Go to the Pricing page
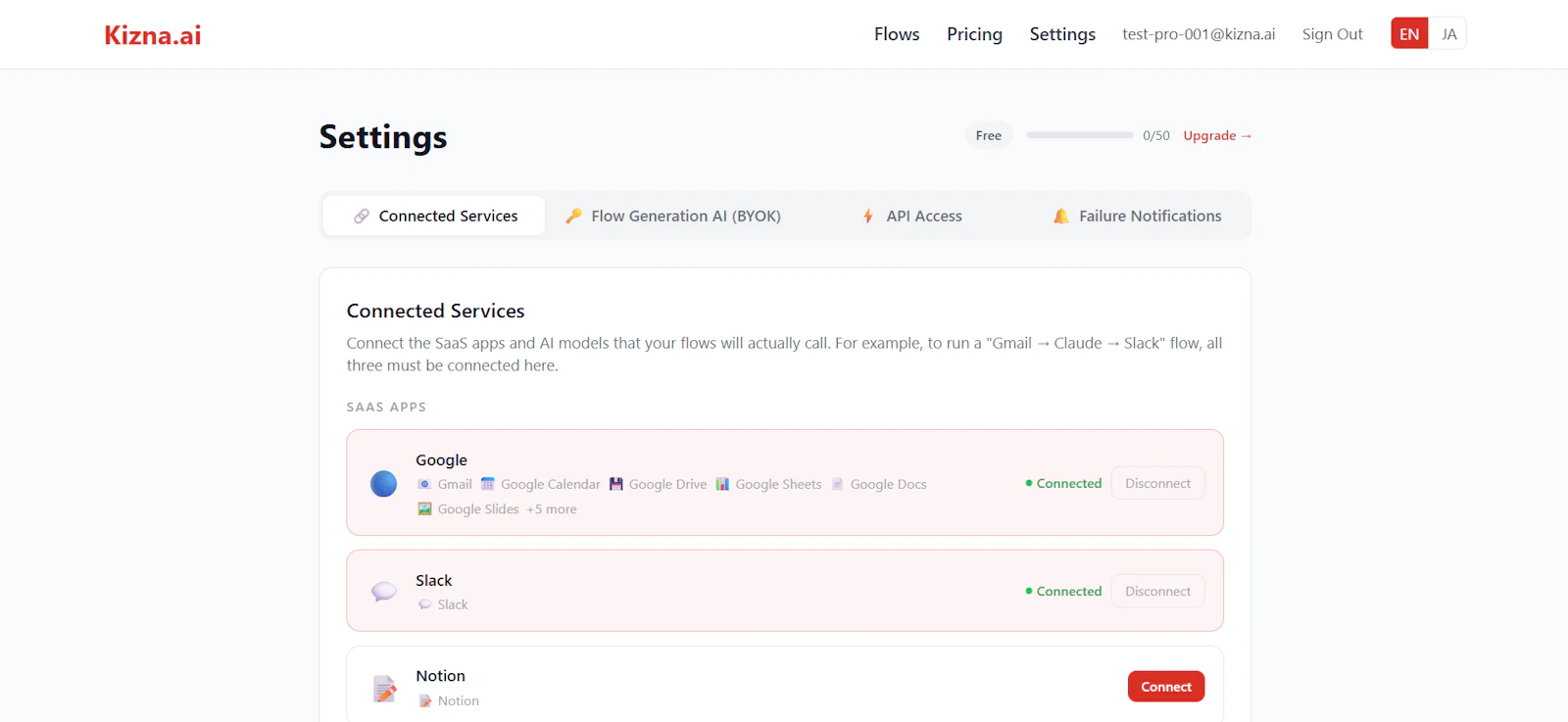1568x722 pixels. [x=974, y=34]
